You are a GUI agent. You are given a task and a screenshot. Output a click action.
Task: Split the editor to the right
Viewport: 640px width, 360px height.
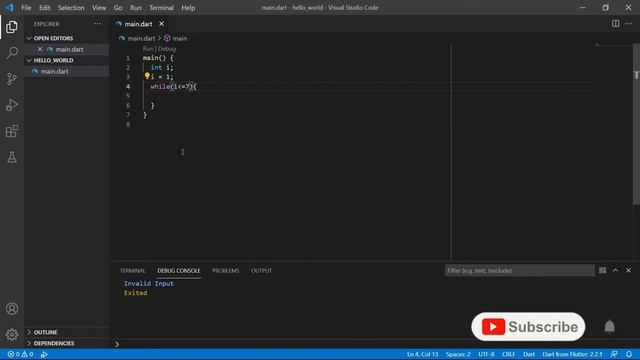(615, 24)
